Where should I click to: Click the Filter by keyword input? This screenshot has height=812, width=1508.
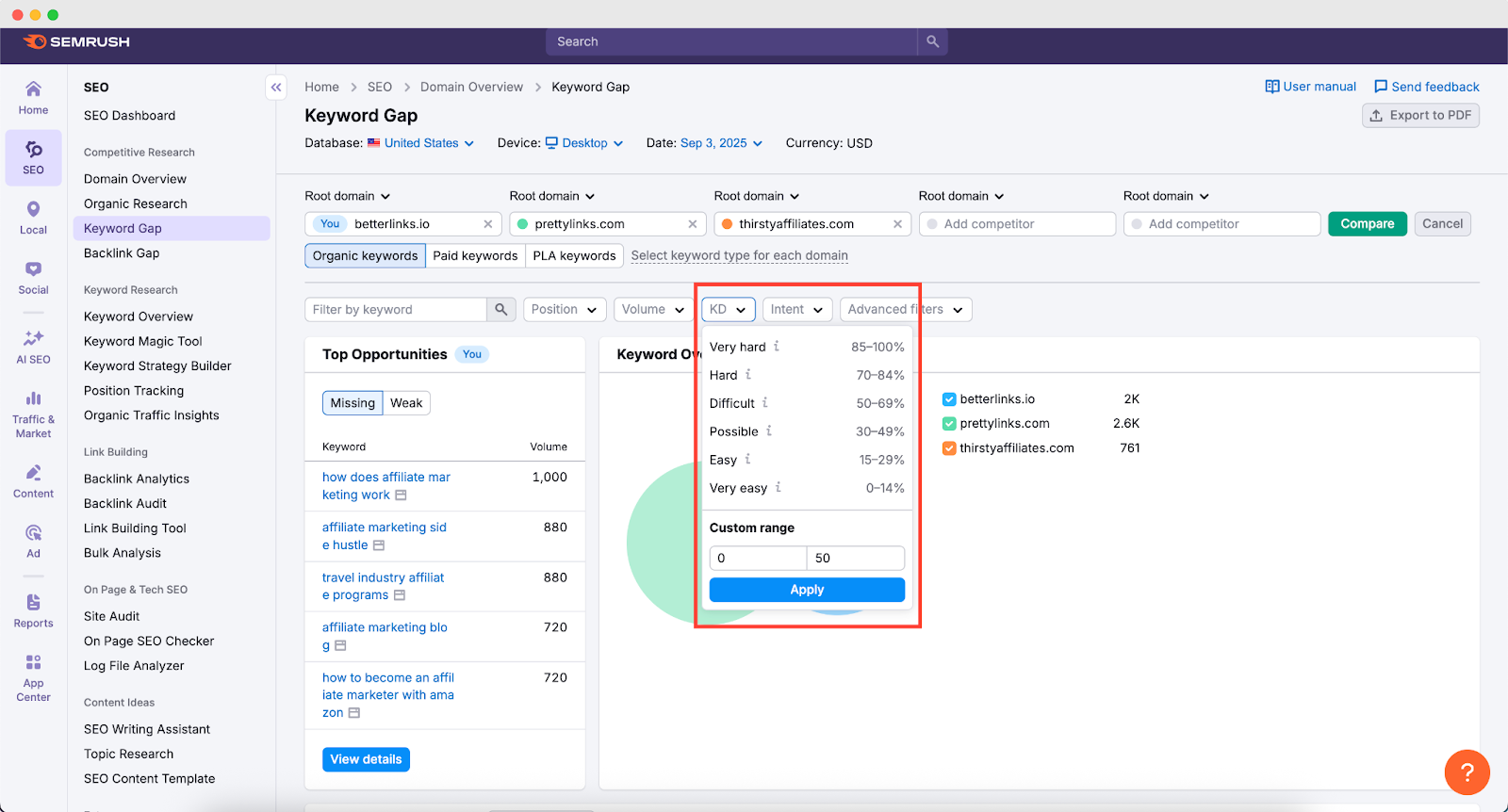point(396,310)
